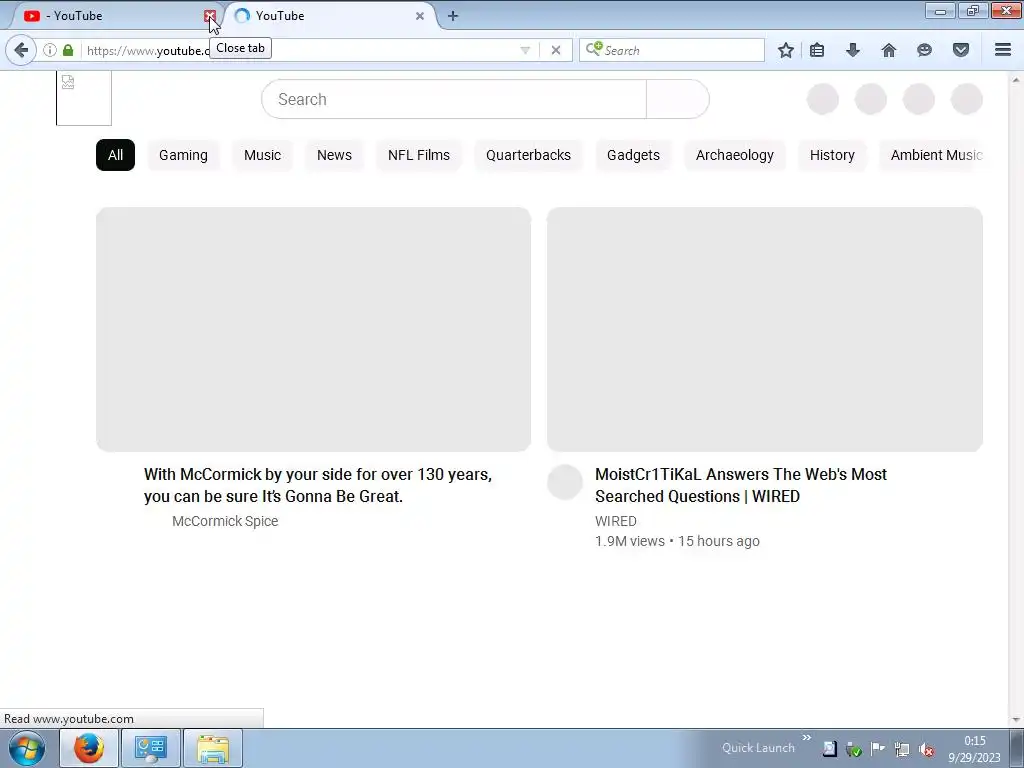
Task: Close the first YouTube tab
Action: [x=210, y=16]
